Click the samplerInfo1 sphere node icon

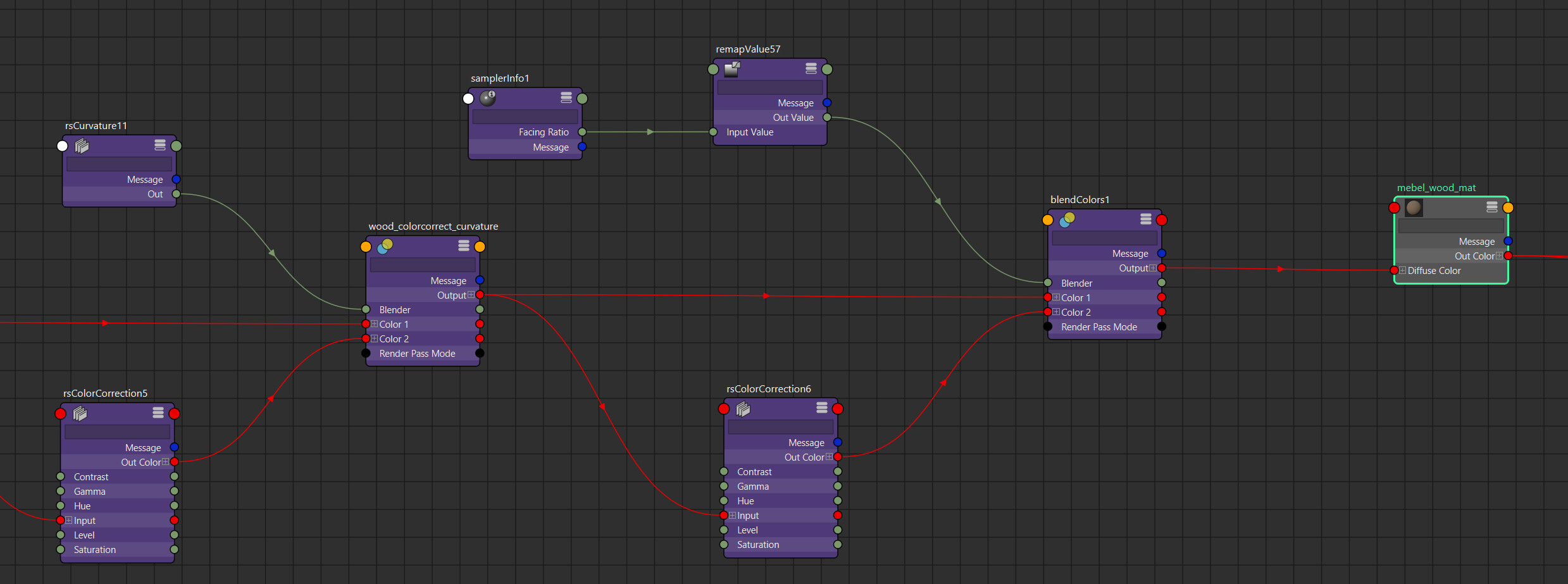click(x=487, y=97)
